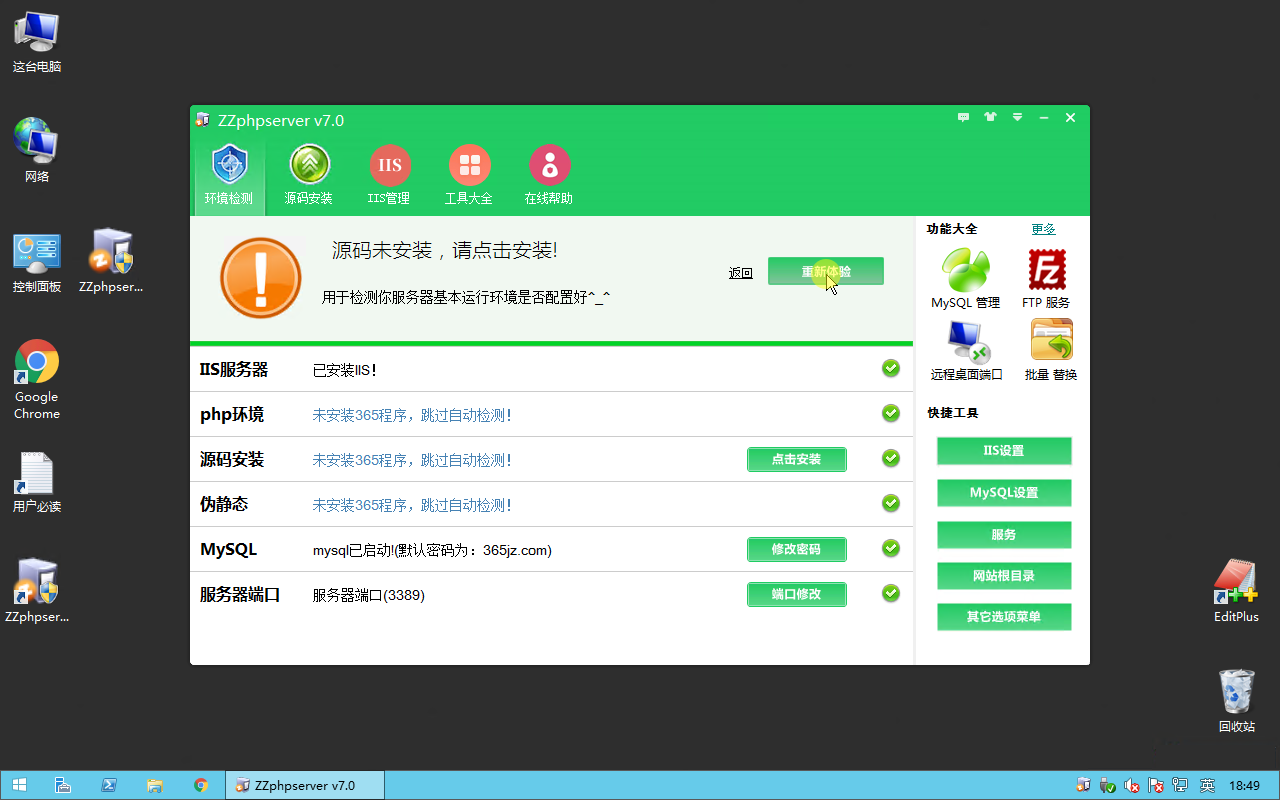Select 用户必读 desktop file
The width and height of the screenshot is (1280, 800).
(x=37, y=482)
